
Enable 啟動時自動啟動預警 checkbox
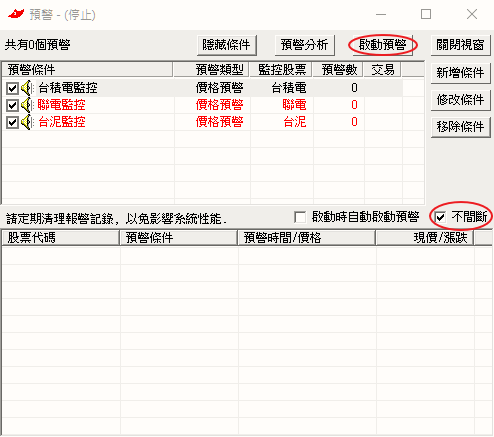point(300,218)
